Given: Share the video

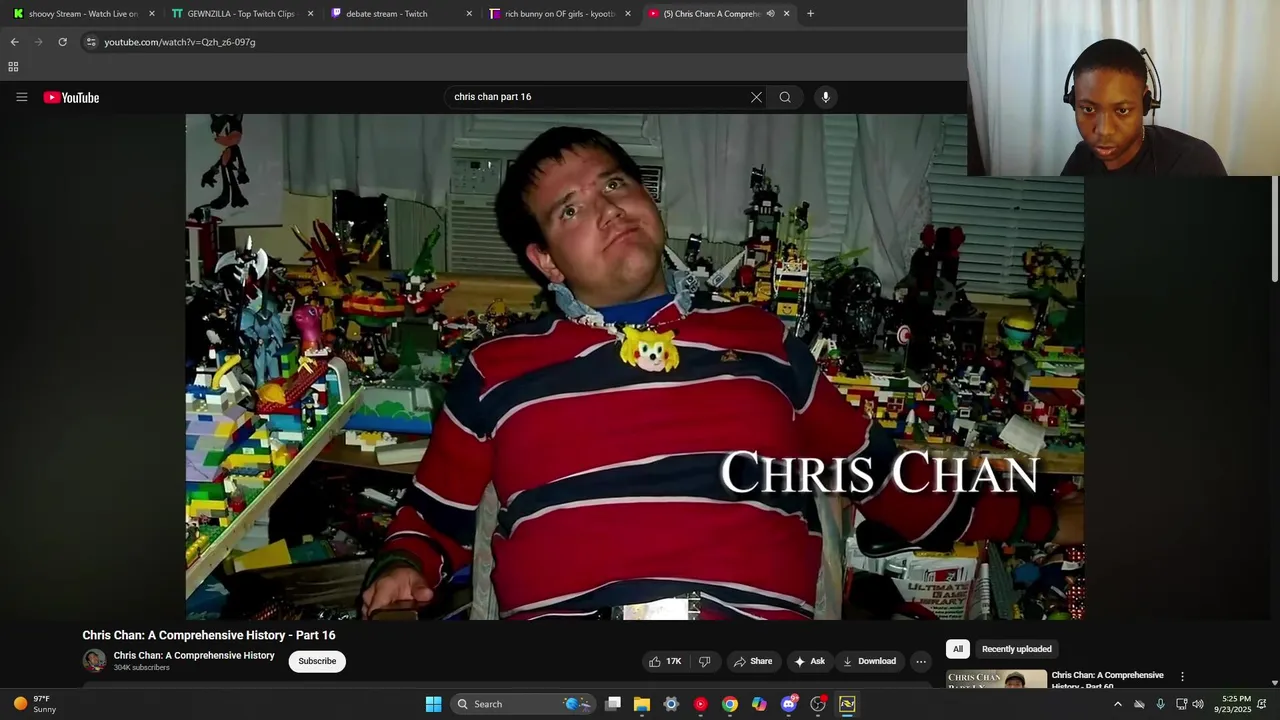Looking at the screenshot, I should point(752,661).
